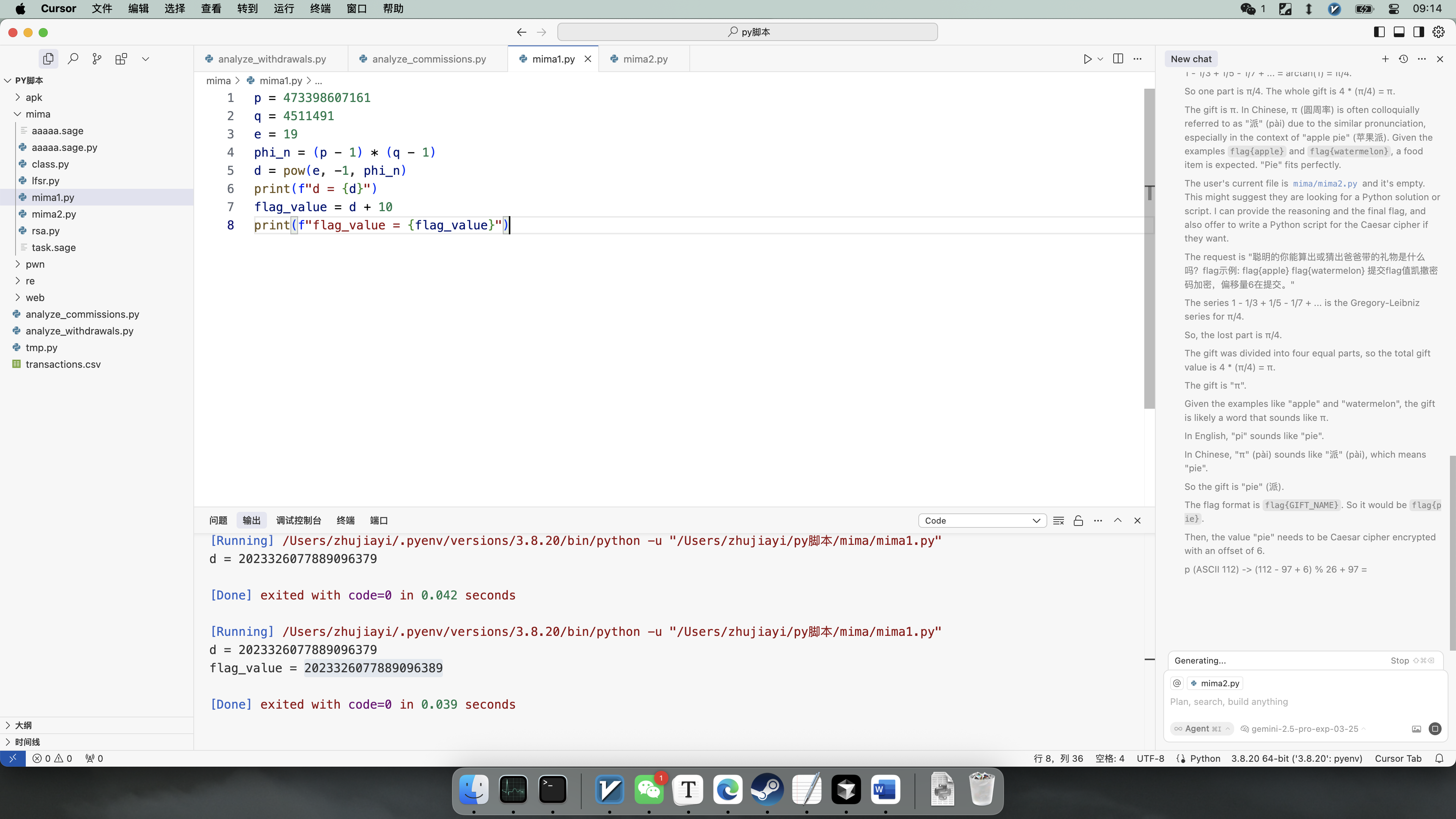Switch to 终端 terminal tab
The image size is (1456, 819).
[345, 521]
